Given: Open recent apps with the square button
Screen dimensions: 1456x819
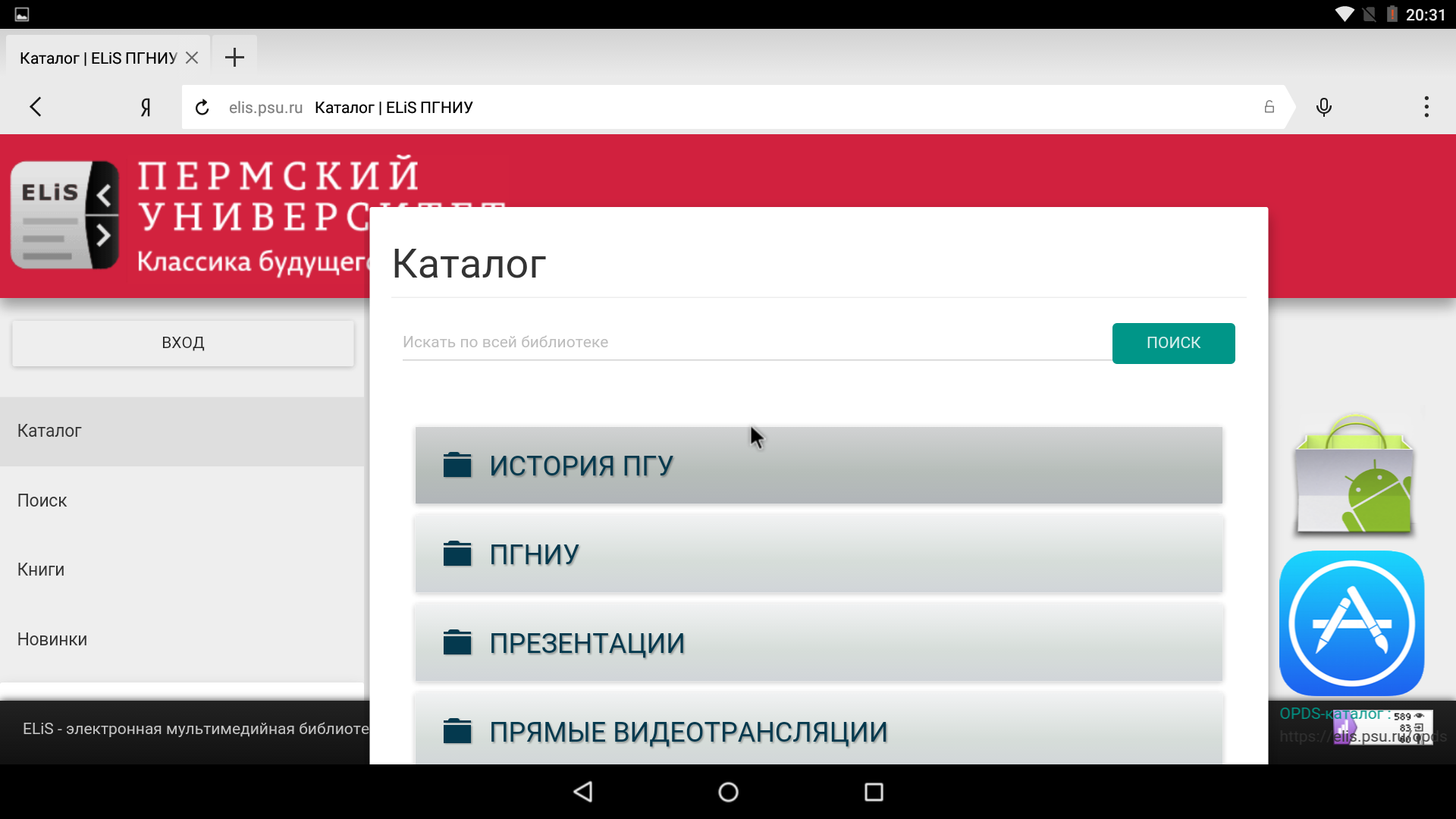Looking at the screenshot, I should point(873,792).
